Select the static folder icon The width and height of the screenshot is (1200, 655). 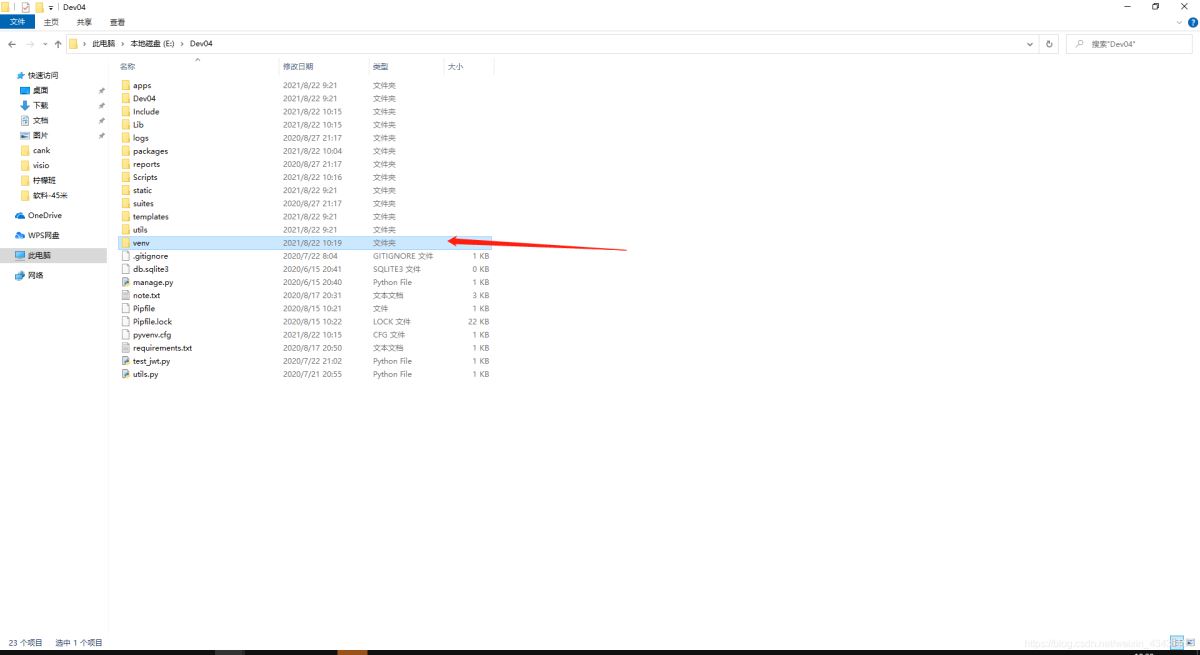[125, 190]
